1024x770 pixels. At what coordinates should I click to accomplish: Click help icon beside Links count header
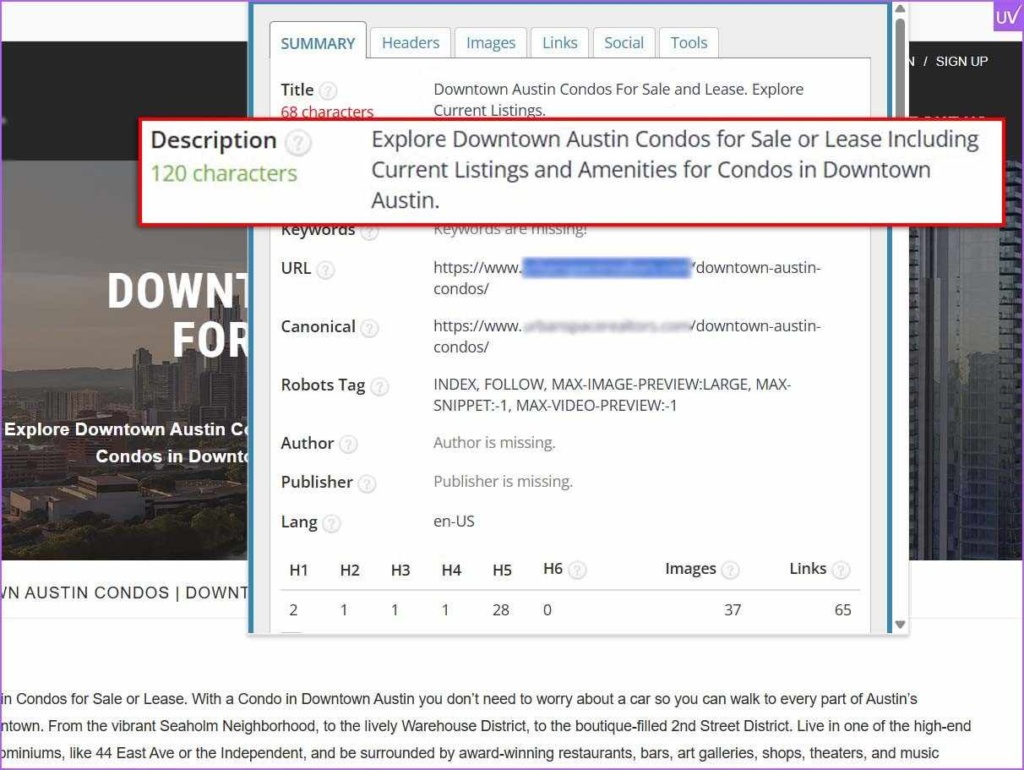click(841, 570)
